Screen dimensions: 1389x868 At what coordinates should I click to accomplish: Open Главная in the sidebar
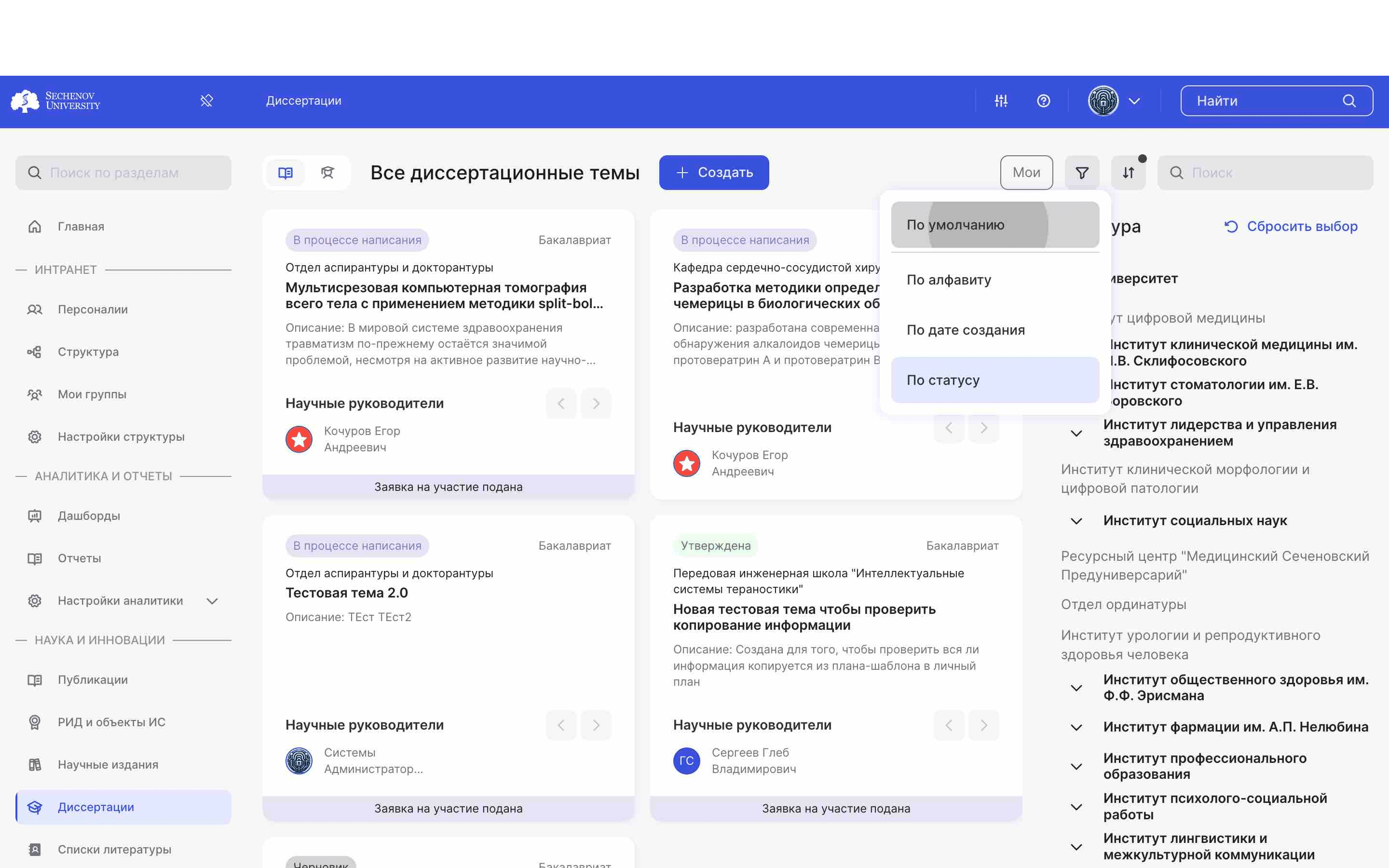point(123,227)
